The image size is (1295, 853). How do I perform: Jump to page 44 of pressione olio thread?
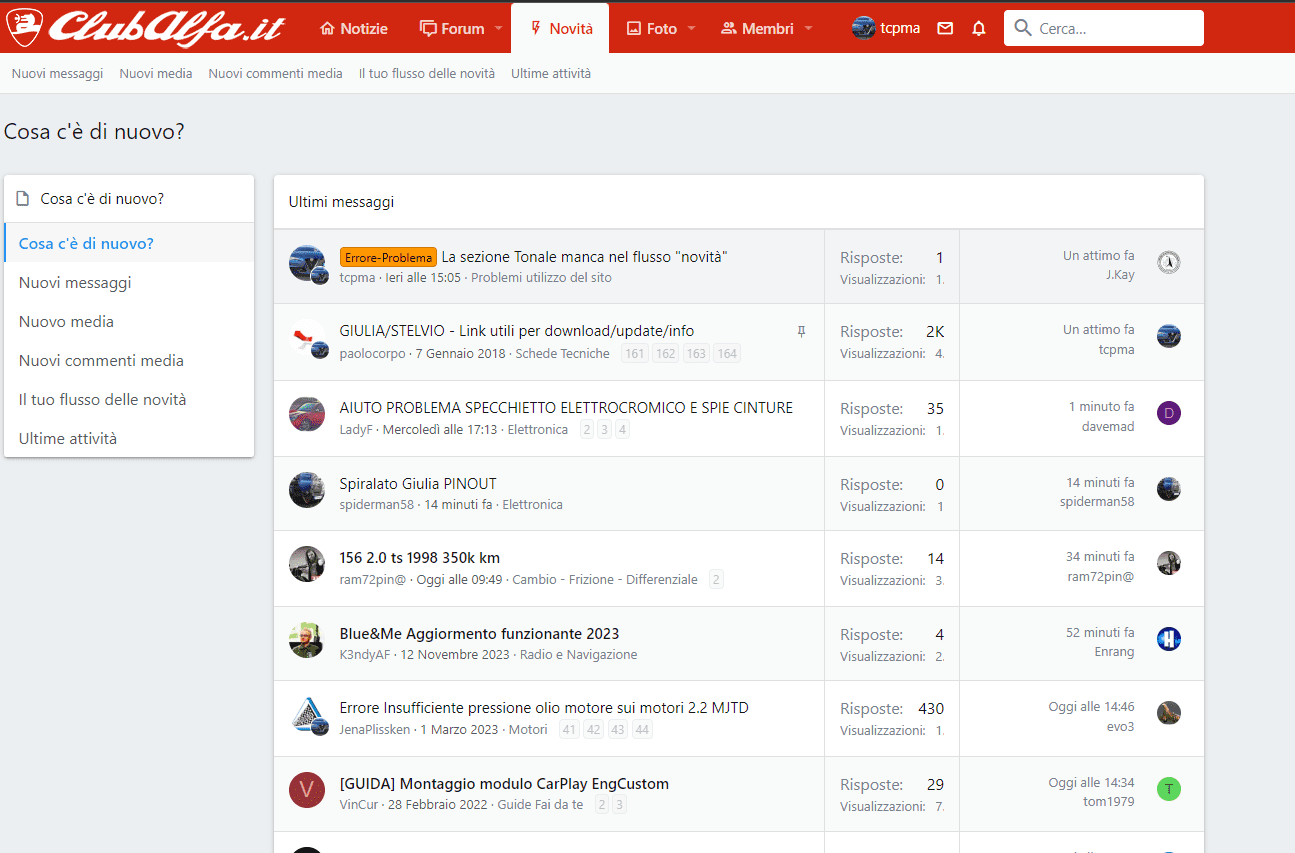642,729
